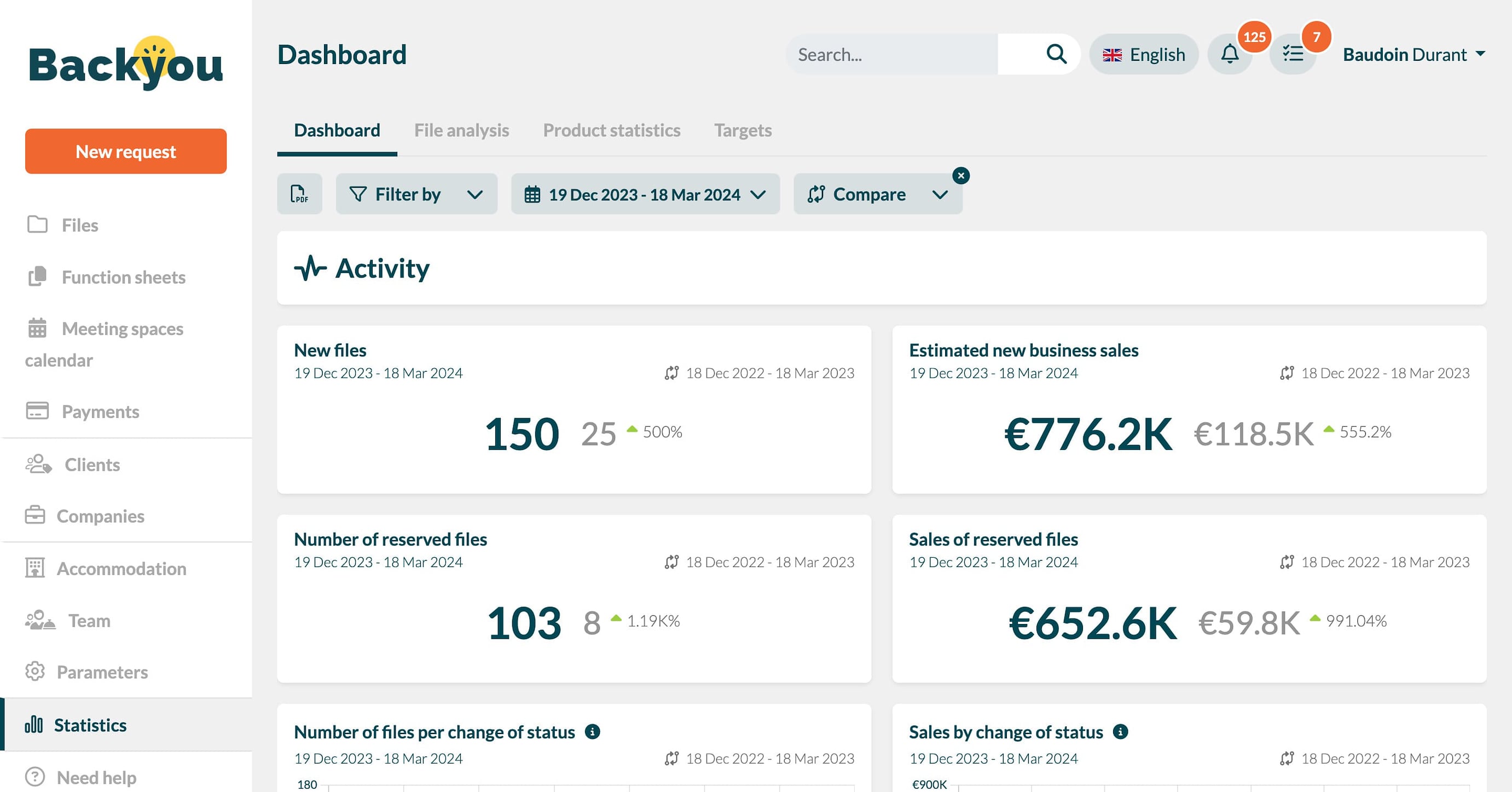Click the New request button

pos(126,152)
